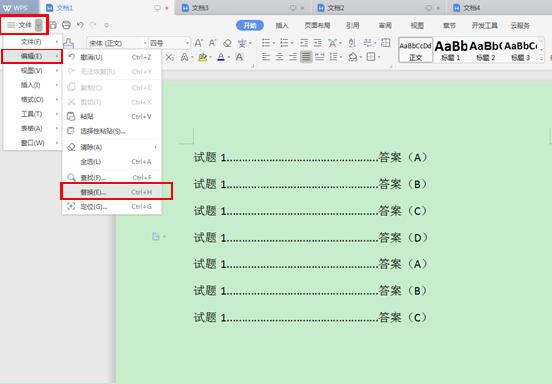Open the 表格(A) submenu item
Viewport: 552px width, 384px height.
pyautogui.click(x=33, y=128)
